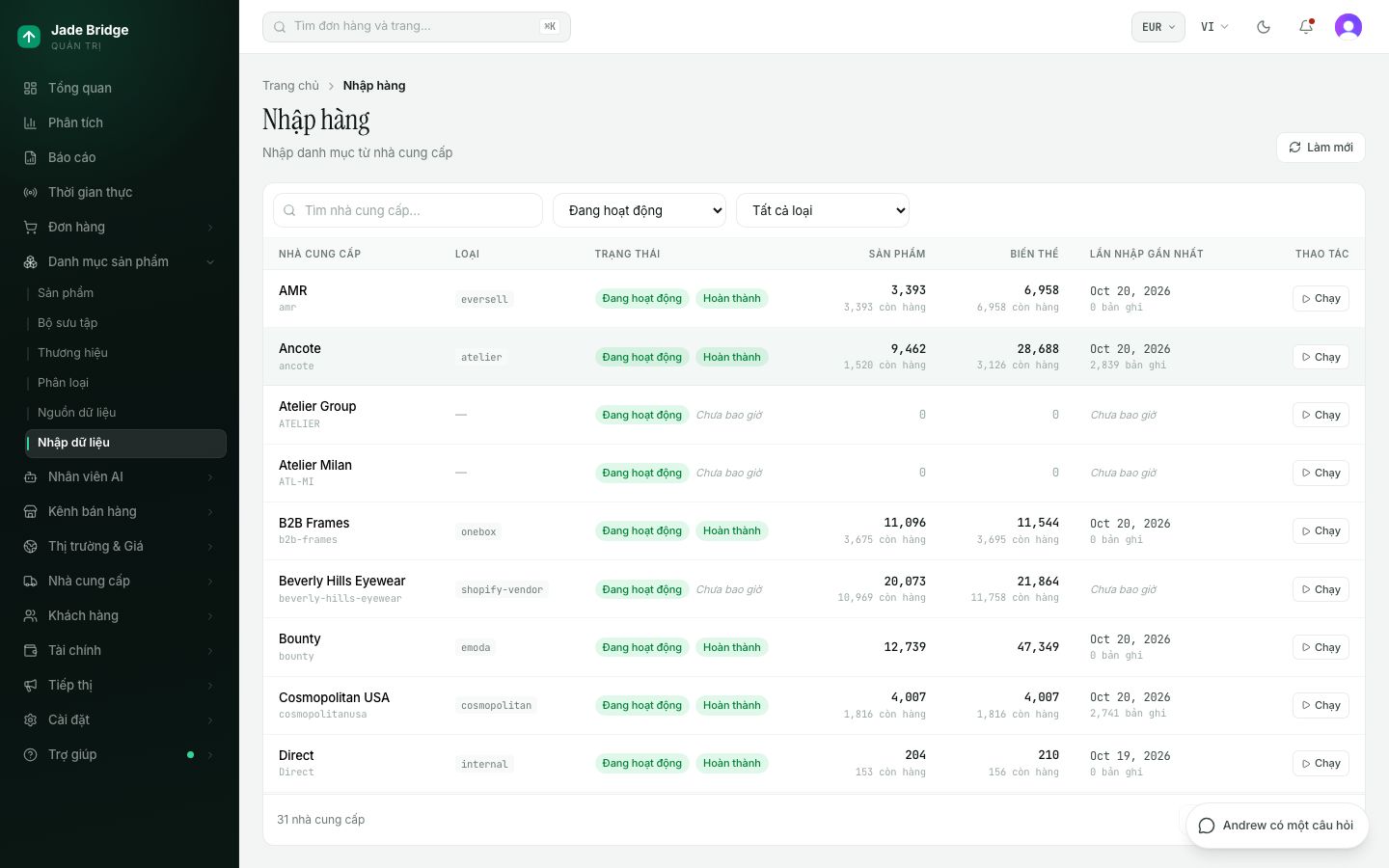Select Phân loại submenu item
Image resolution: width=1389 pixels, height=868 pixels.
125,383
